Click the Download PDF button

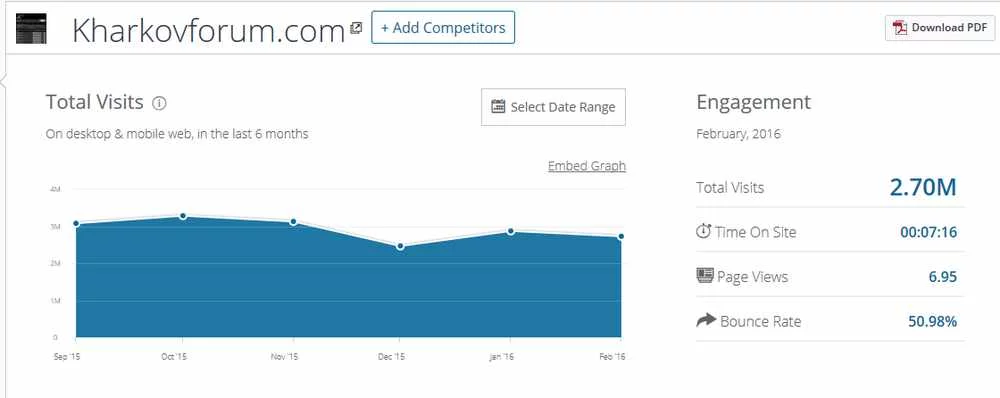point(939,28)
